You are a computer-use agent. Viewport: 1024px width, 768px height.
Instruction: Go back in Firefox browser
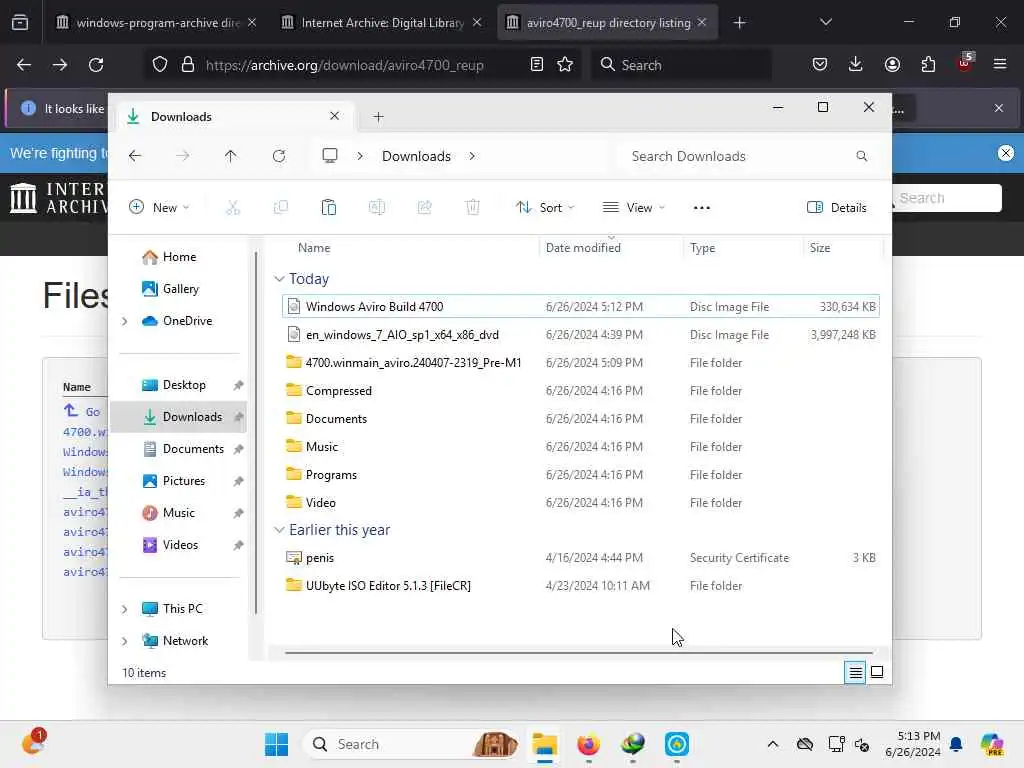tap(24, 65)
